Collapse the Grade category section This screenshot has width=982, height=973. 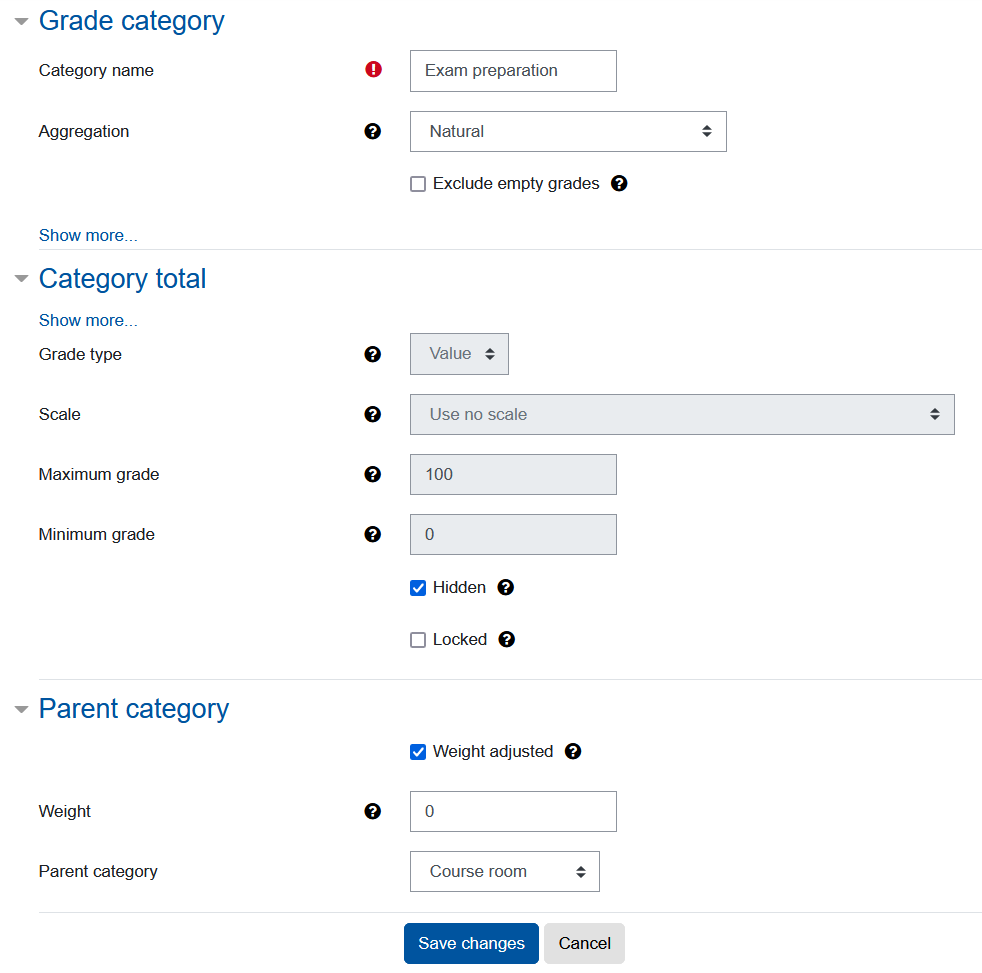(21, 21)
